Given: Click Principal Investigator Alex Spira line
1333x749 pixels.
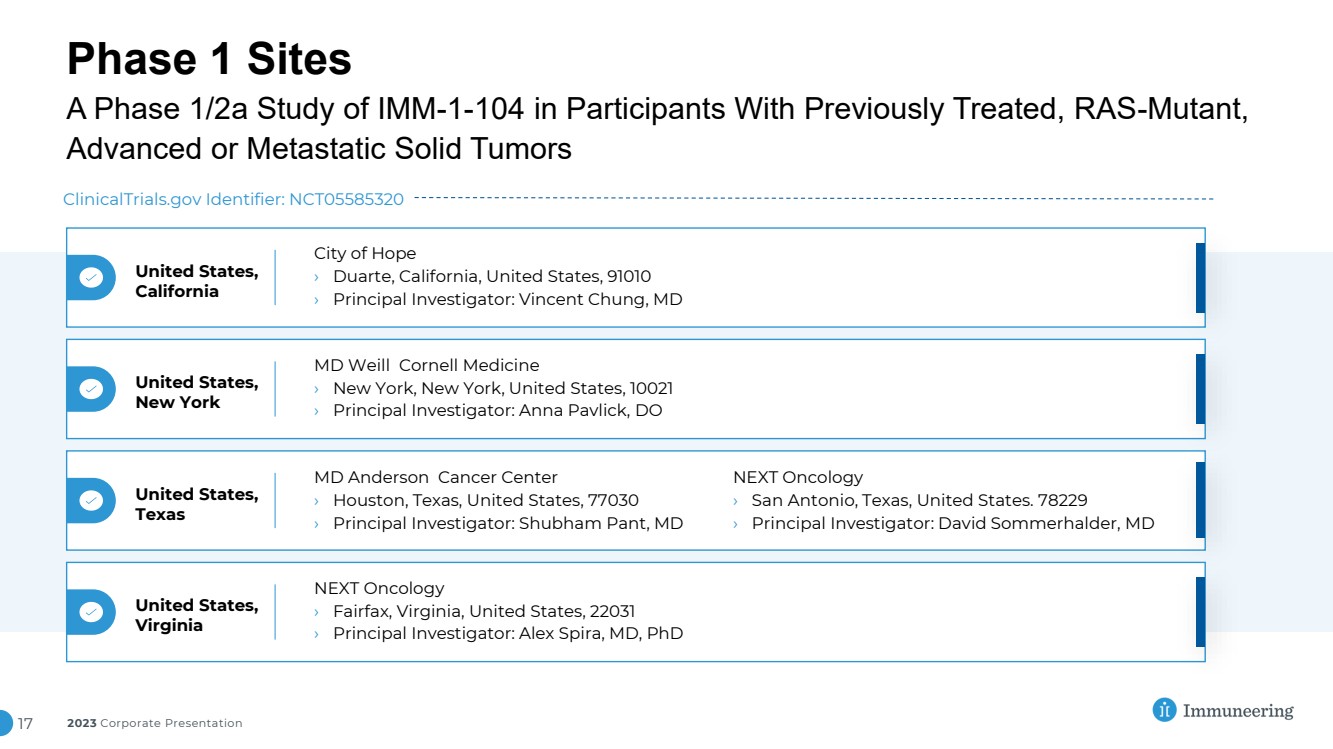Looking at the screenshot, I should (x=508, y=633).
